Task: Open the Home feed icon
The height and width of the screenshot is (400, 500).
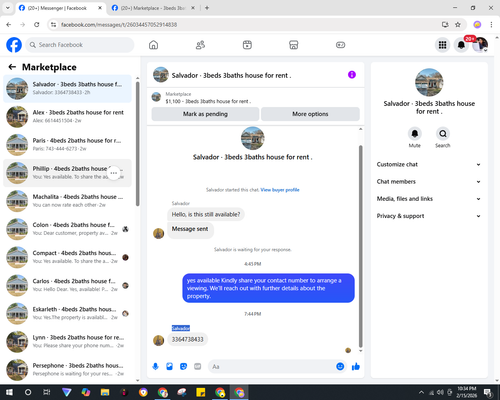Action: (153, 45)
